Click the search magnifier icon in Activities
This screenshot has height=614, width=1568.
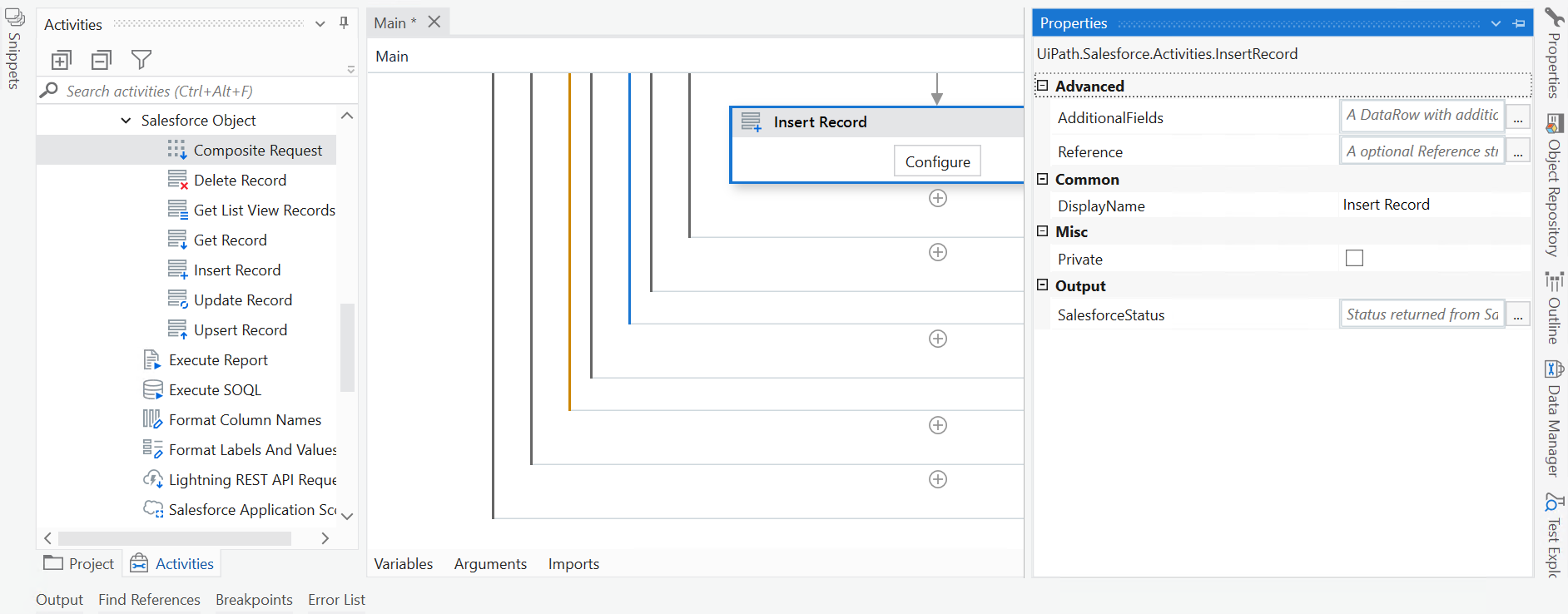(50, 91)
